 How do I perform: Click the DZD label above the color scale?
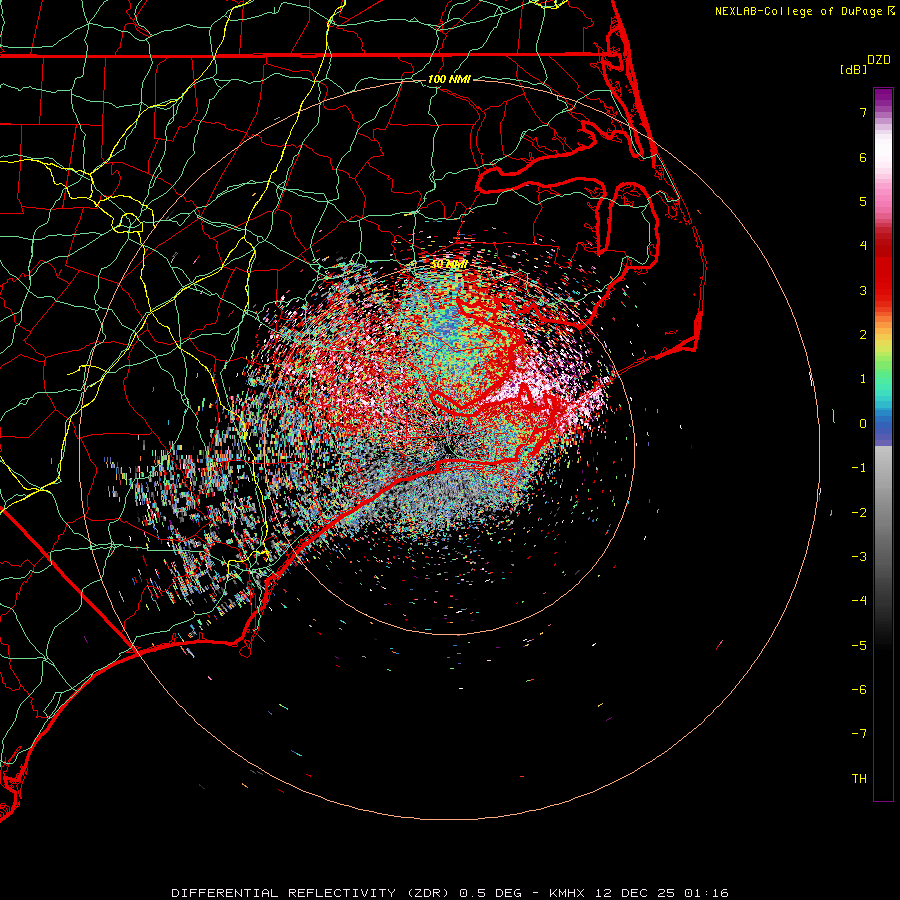[x=879, y=59]
